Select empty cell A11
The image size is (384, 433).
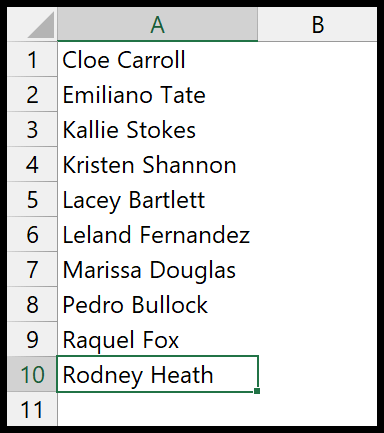pos(157,409)
